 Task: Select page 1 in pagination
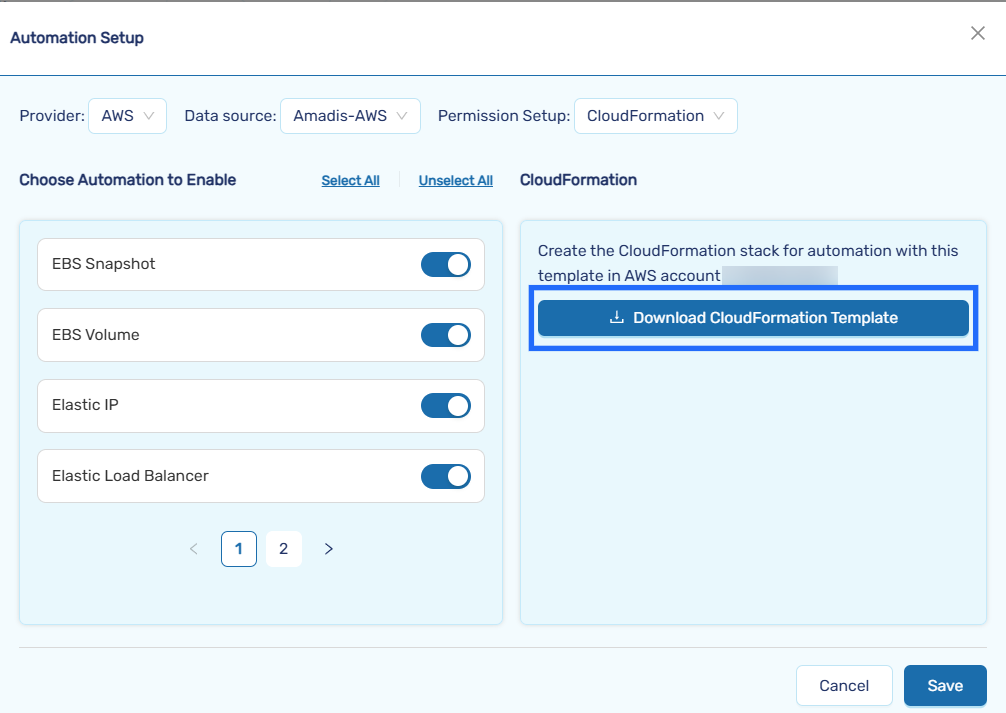tap(239, 549)
